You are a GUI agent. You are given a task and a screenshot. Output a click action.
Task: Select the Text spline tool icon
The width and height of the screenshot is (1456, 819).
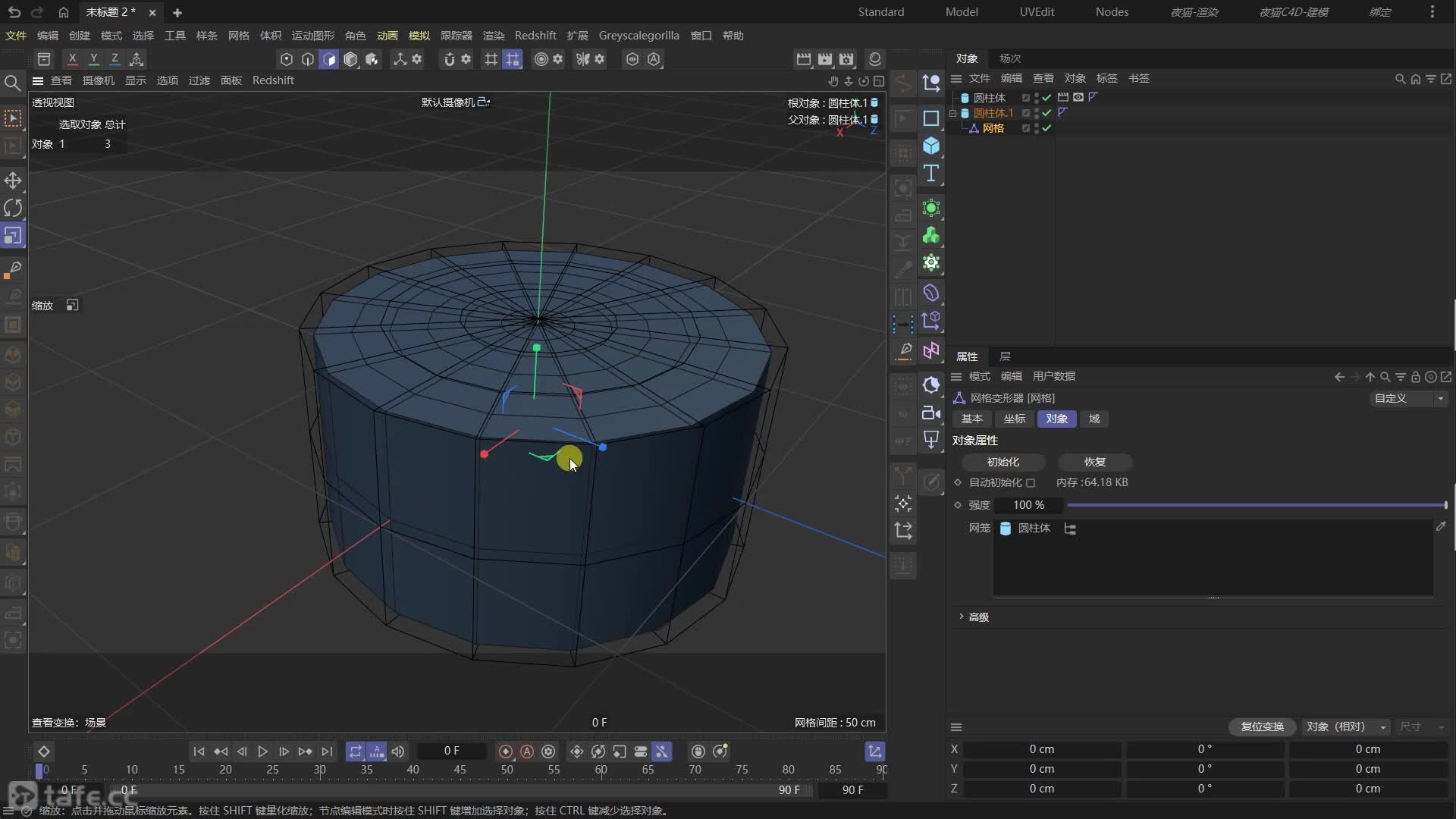pyautogui.click(x=931, y=174)
